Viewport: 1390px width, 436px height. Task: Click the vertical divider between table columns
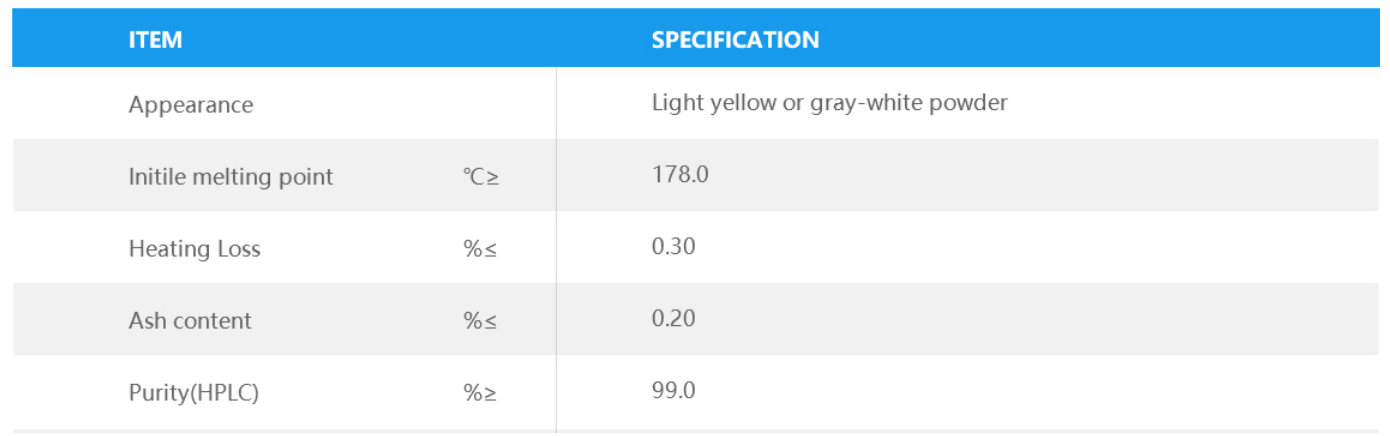click(556, 250)
